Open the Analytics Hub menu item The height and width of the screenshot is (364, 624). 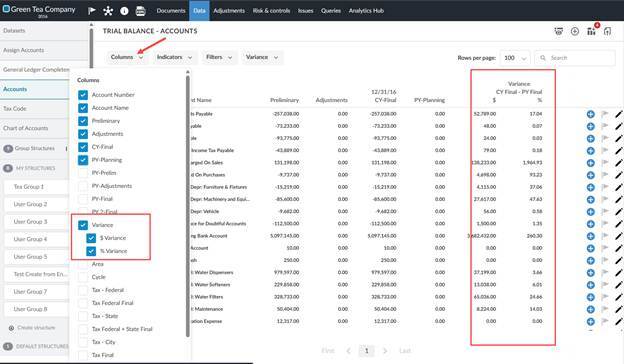[366, 11]
